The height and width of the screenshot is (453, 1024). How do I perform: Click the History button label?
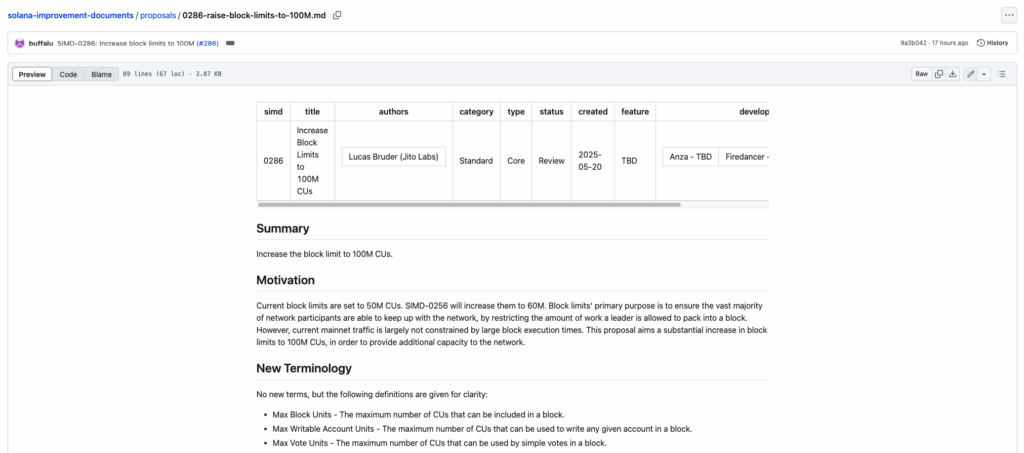[x=997, y=43]
